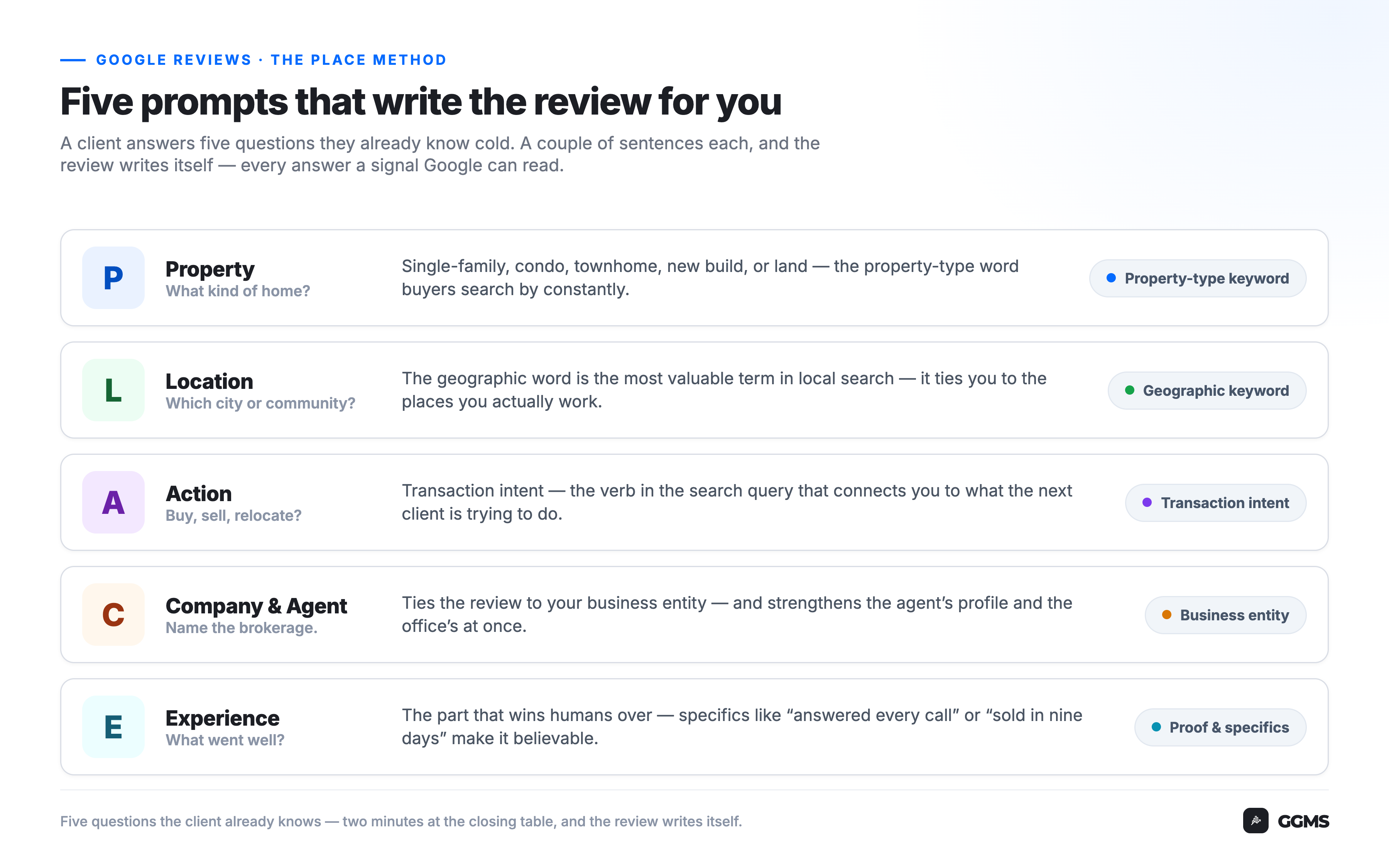Select the Property-type keyword tag

tap(1197, 279)
